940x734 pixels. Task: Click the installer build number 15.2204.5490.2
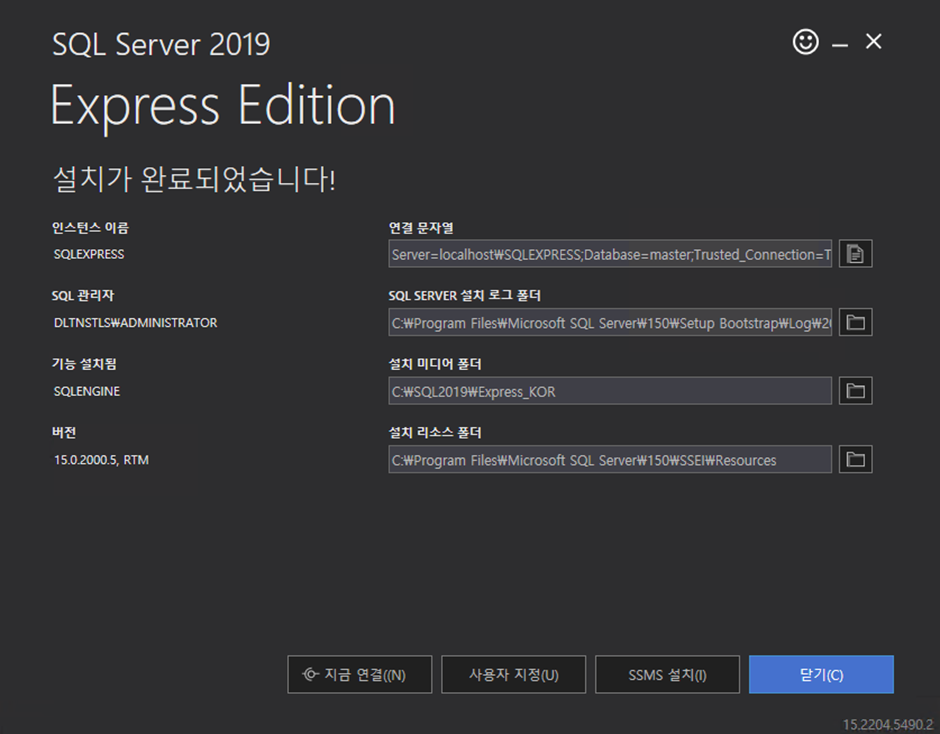[887, 724]
